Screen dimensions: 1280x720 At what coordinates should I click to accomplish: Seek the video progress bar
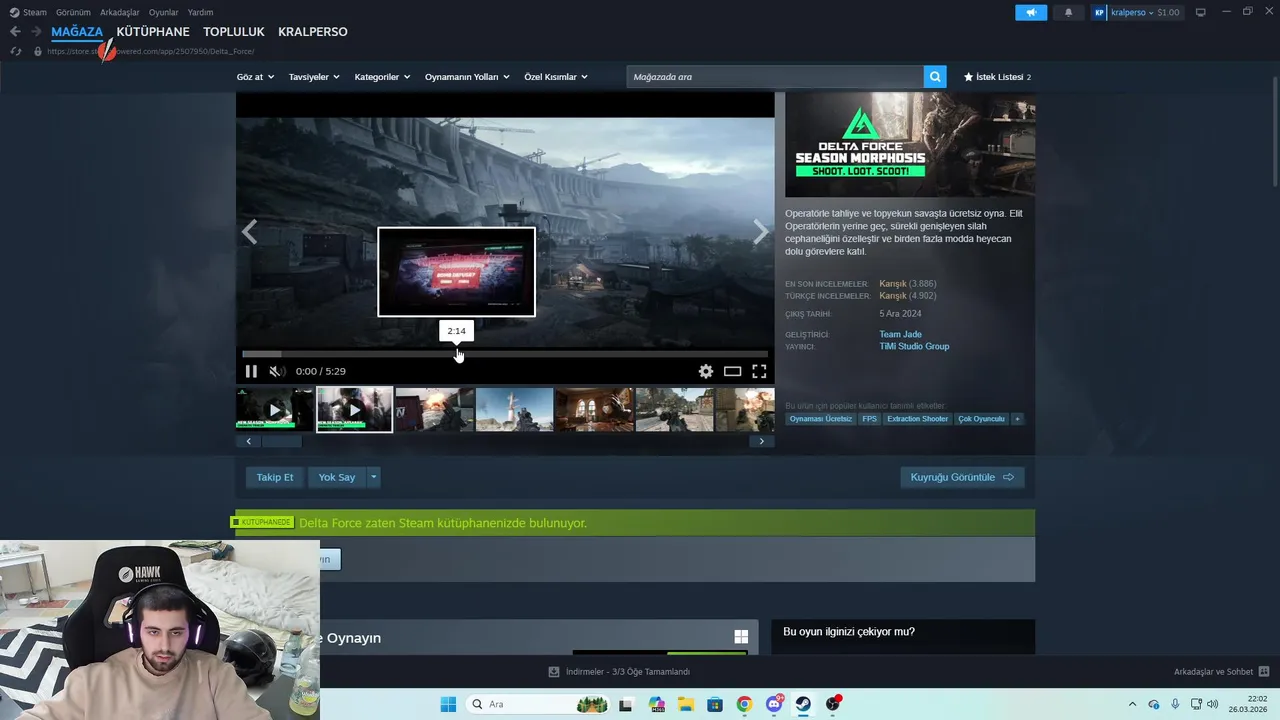pyautogui.click(x=505, y=354)
